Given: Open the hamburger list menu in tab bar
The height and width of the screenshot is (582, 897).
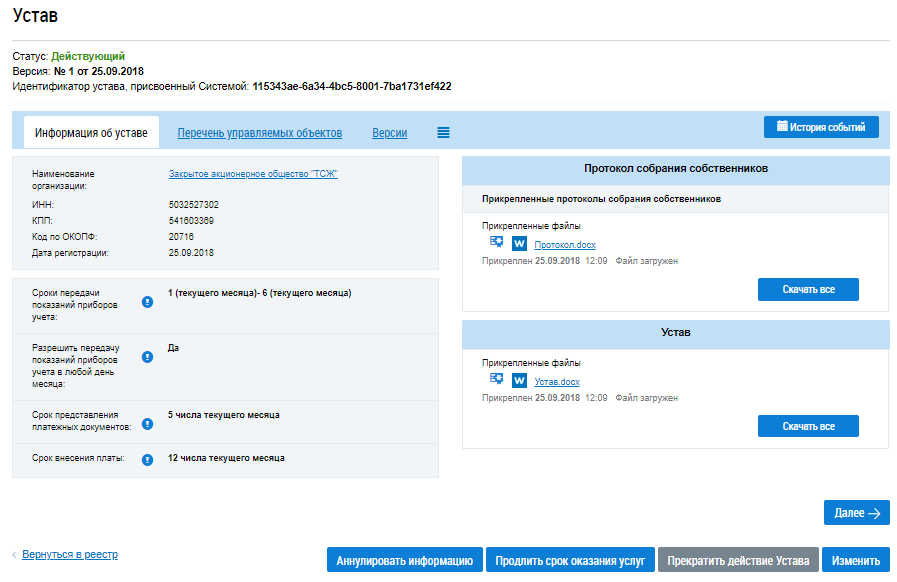Looking at the screenshot, I should pyautogui.click(x=443, y=133).
